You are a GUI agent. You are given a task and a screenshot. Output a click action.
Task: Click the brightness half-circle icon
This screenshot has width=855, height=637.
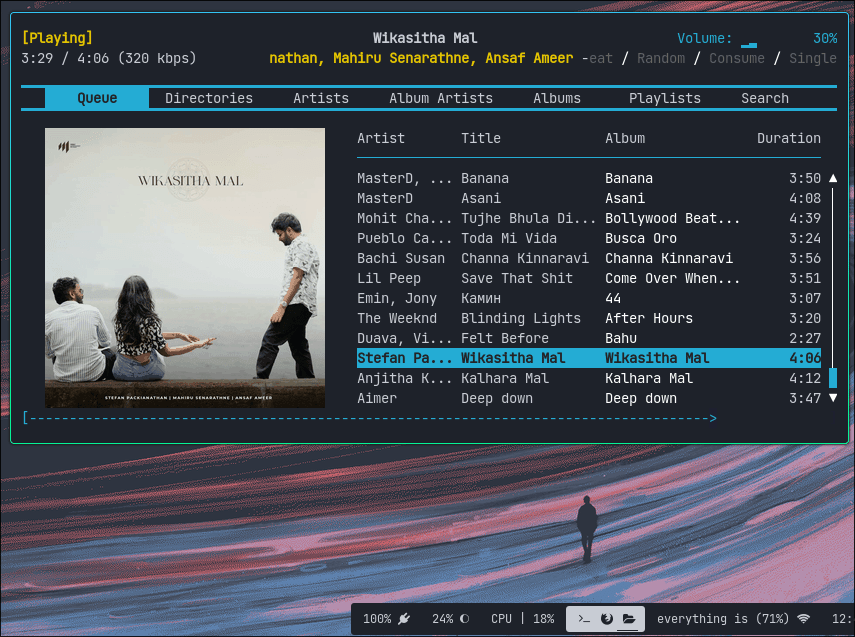pyautogui.click(x=465, y=619)
